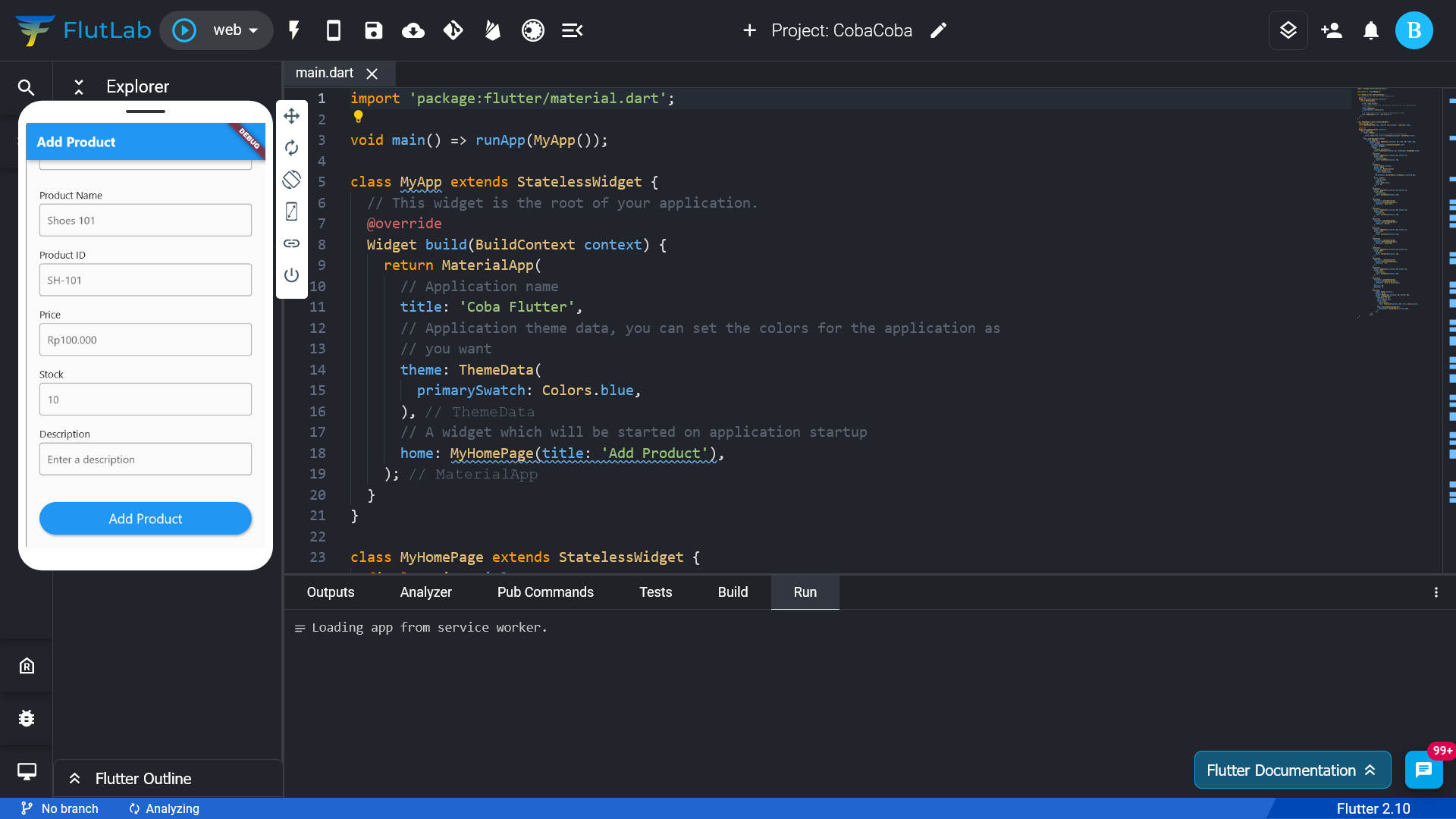Image resolution: width=1456 pixels, height=819 pixels.
Task: Open the web target dropdown
Action: [236, 30]
